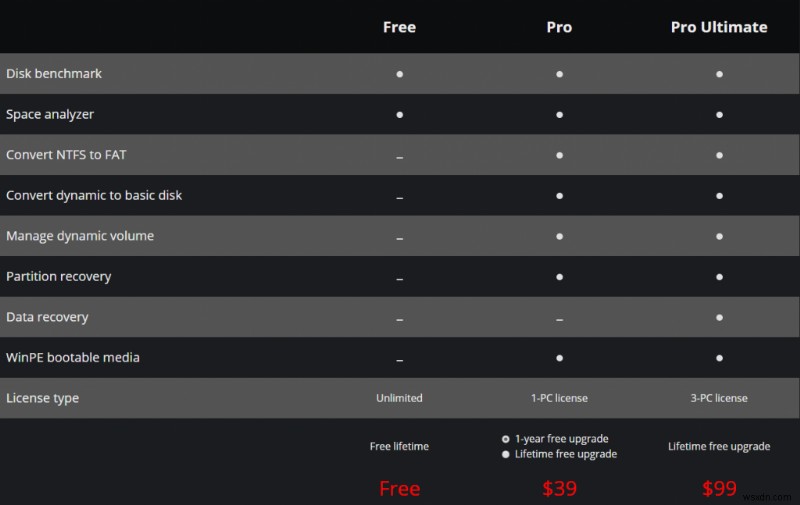Viewport: 800px width, 505px height.
Task: Click WinPE bootable media dot under Pro
Action: click(x=559, y=357)
